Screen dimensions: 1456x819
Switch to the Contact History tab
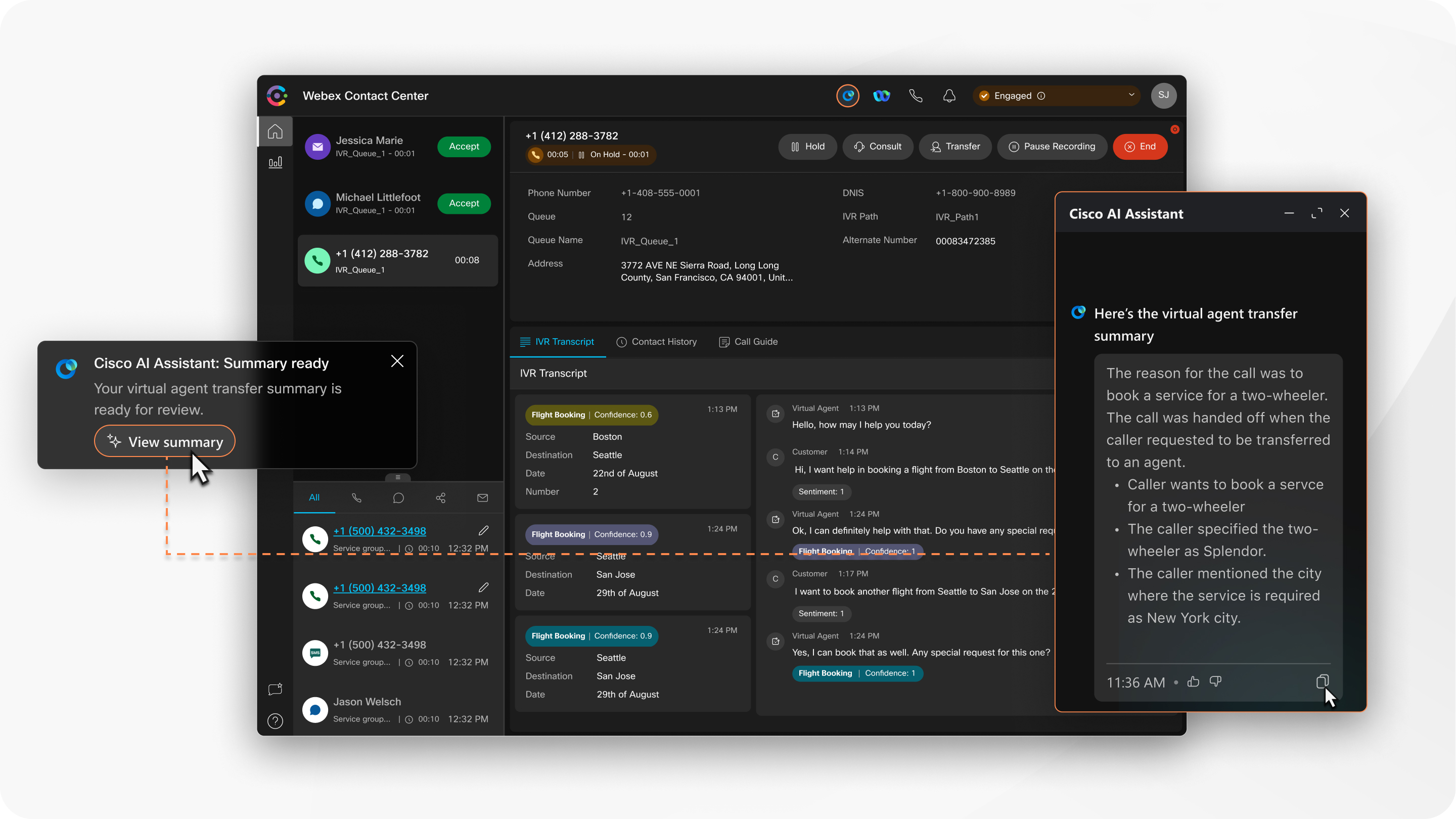click(656, 341)
